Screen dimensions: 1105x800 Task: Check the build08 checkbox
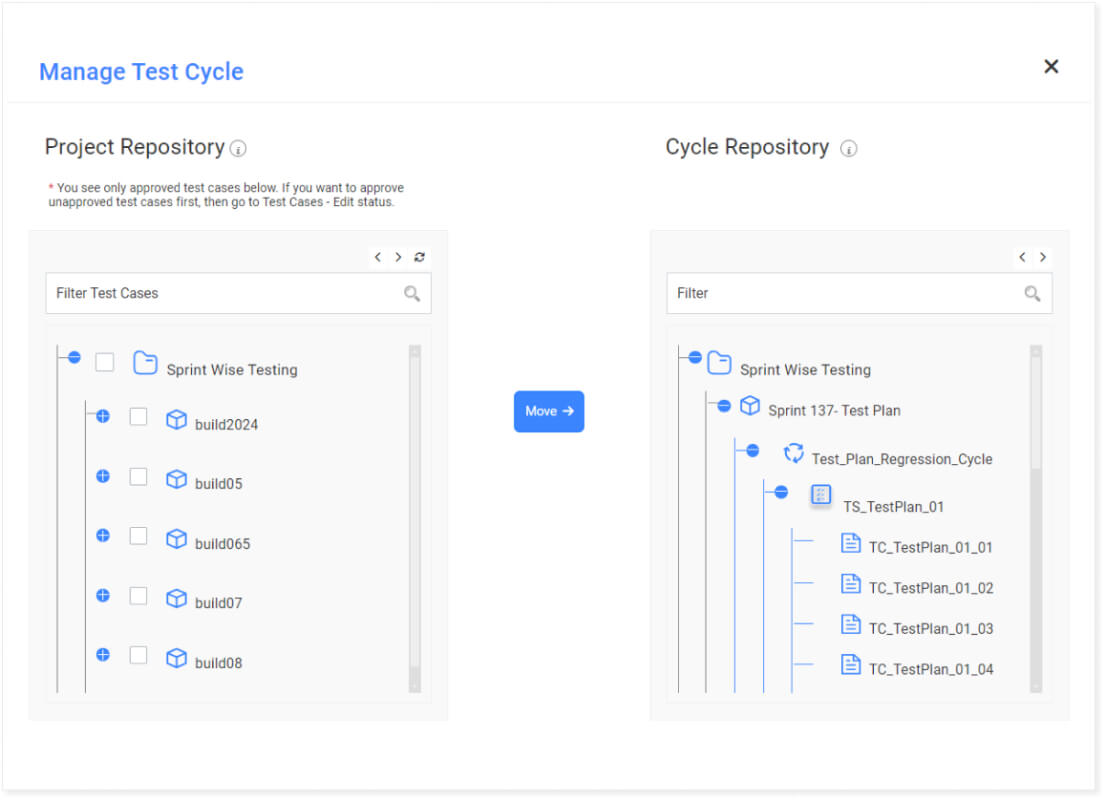click(138, 656)
